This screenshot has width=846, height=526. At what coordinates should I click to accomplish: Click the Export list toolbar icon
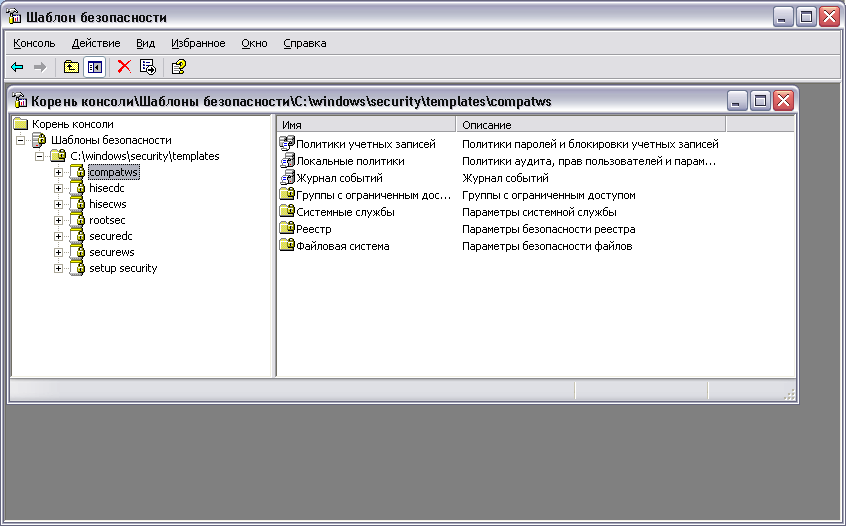pyautogui.click(x=148, y=67)
